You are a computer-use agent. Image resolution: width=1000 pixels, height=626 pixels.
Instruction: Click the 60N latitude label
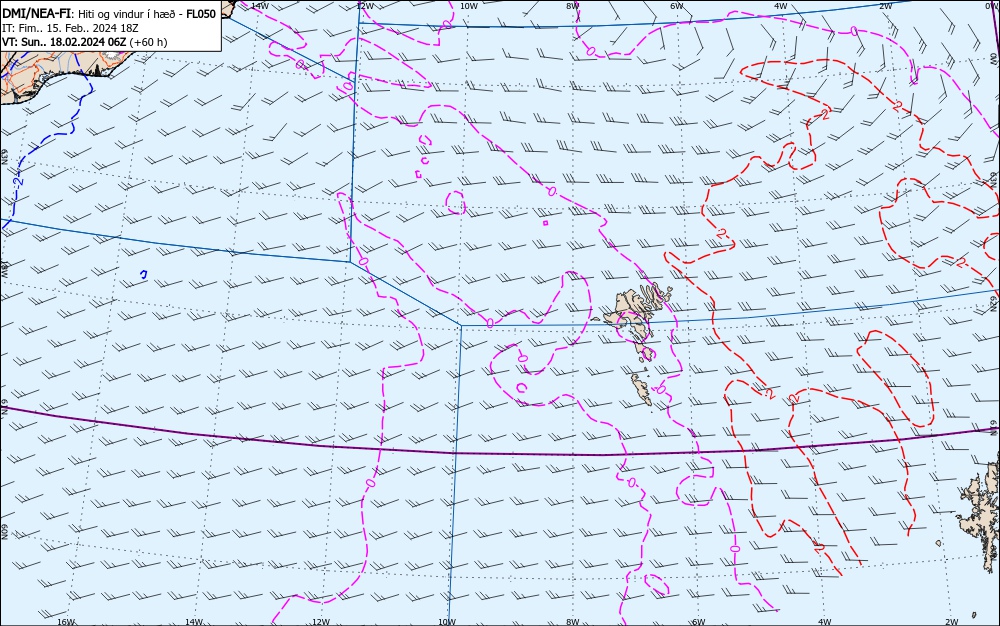pos(4,532)
